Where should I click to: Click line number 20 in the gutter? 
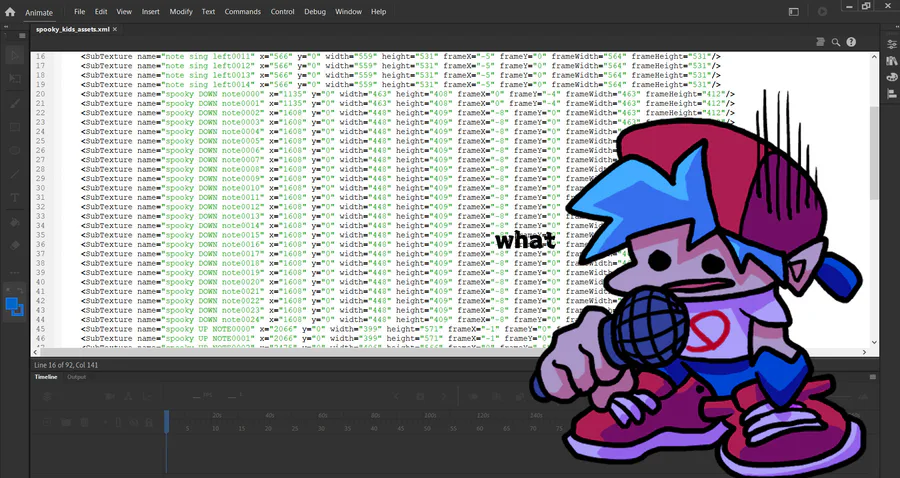point(40,94)
